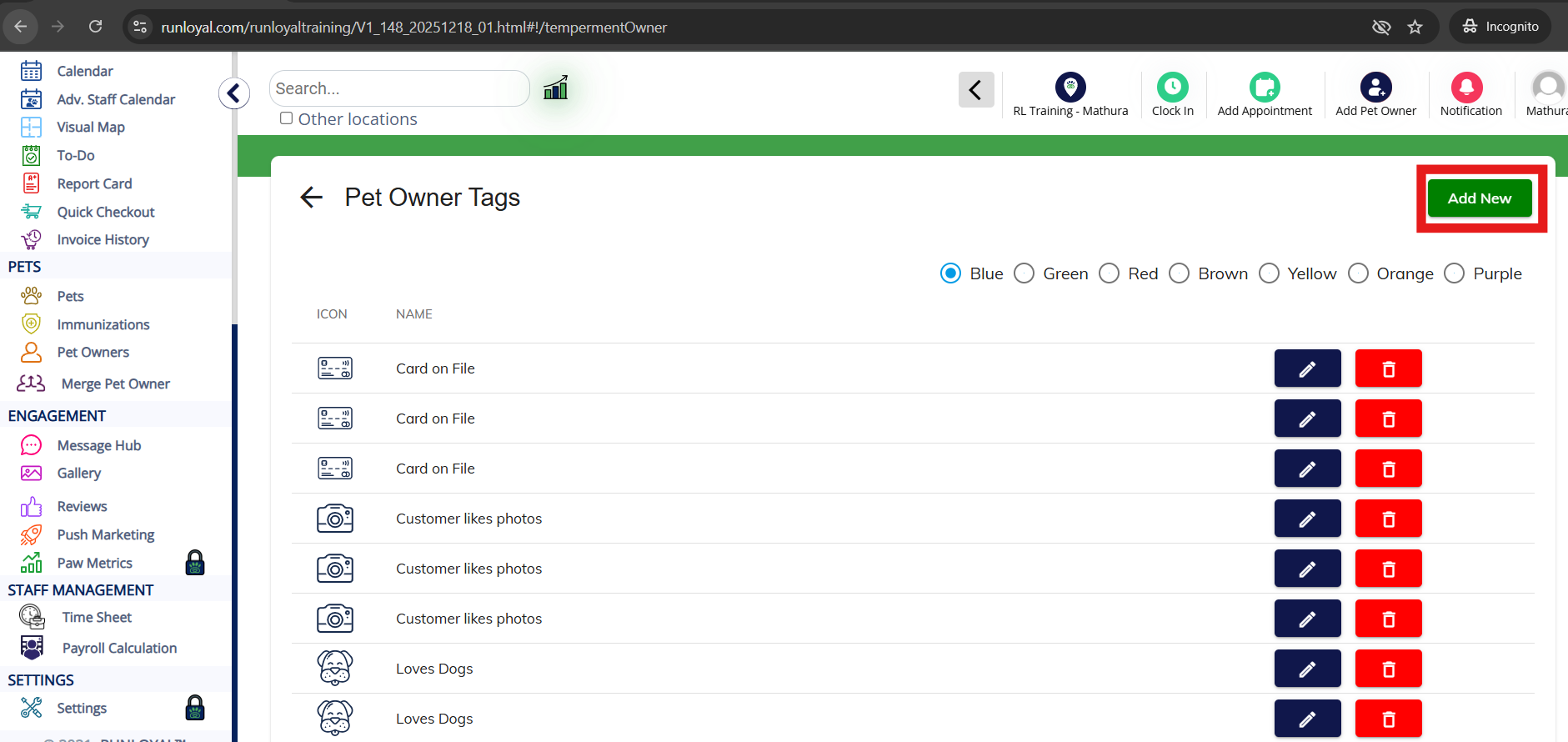Open Invoice History menu label
Viewport: 1568px width, 742px height.
click(x=103, y=239)
